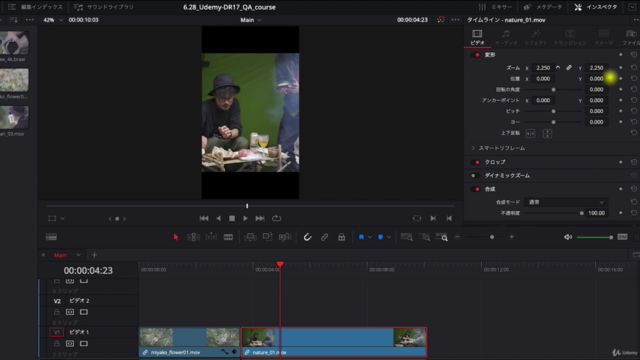This screenshot has height=360, width=640.
Task: Switch to File tab in Inspector
Action: coord(631,37)
